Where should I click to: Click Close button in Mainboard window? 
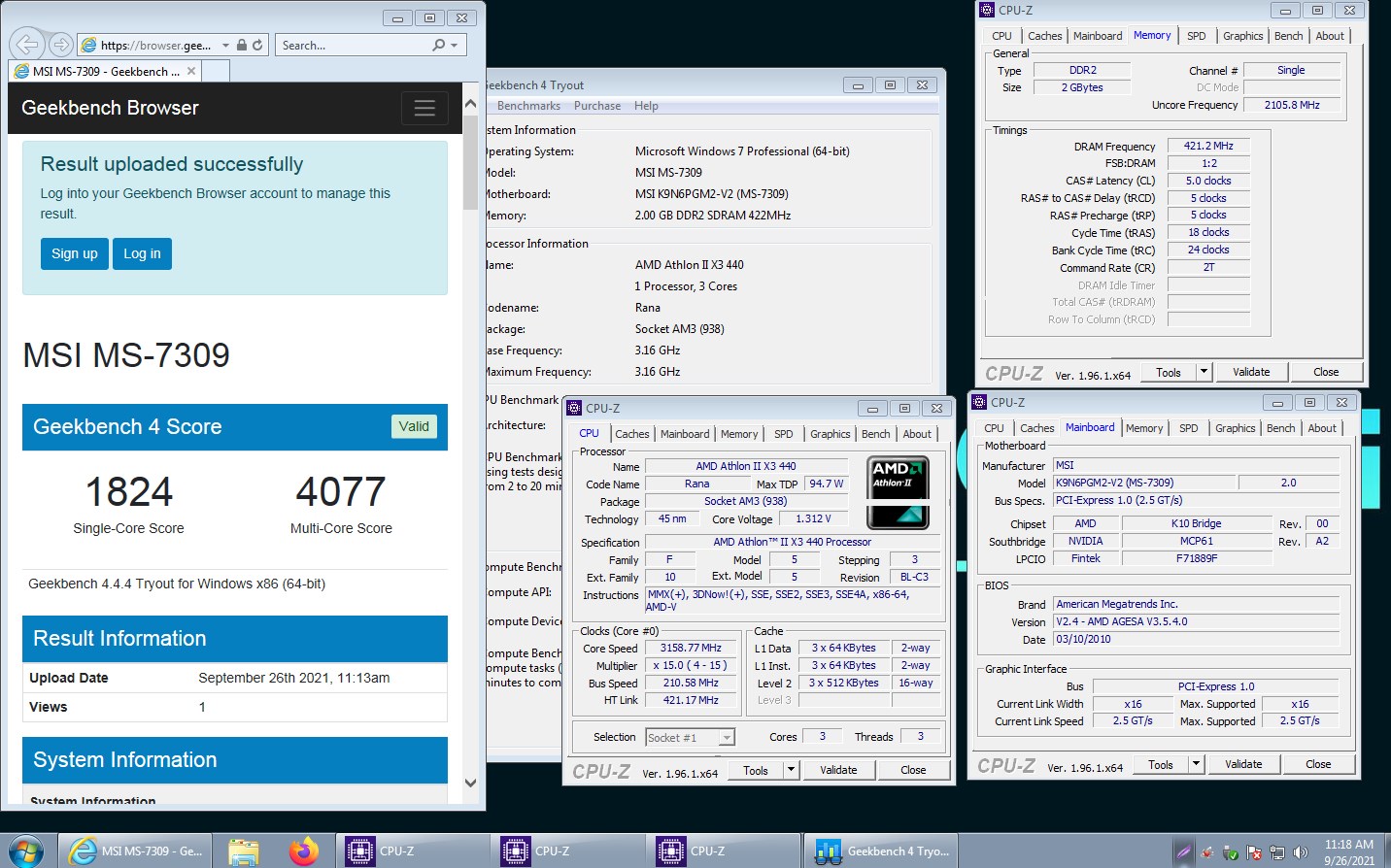(1318, 764)
